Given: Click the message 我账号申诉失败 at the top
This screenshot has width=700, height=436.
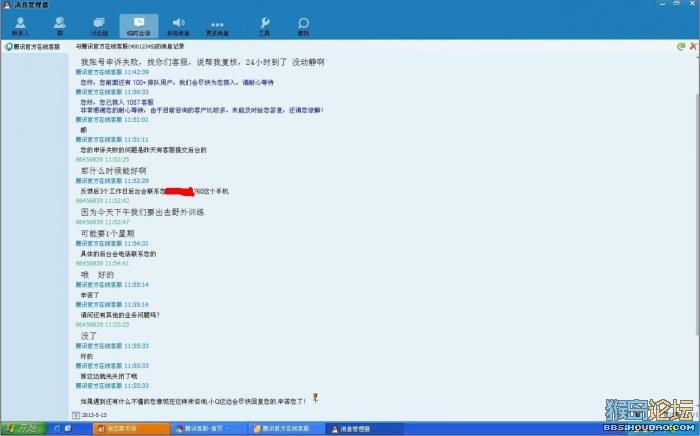Looking at the screenshot, I should (x=202, y=62).
